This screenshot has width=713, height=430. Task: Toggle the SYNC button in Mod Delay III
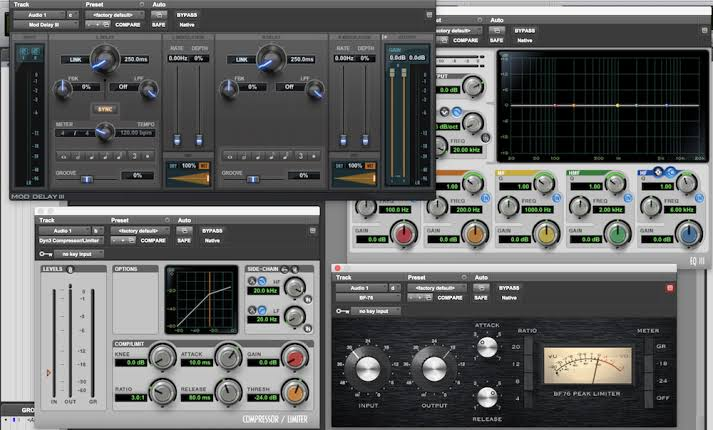tap(105, 109)
